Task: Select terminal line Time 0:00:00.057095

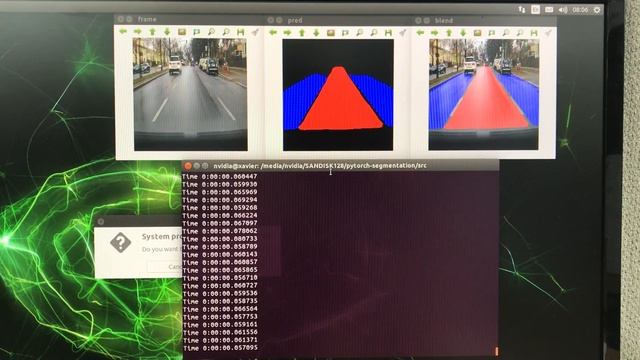Action: [x=220, y=348]
